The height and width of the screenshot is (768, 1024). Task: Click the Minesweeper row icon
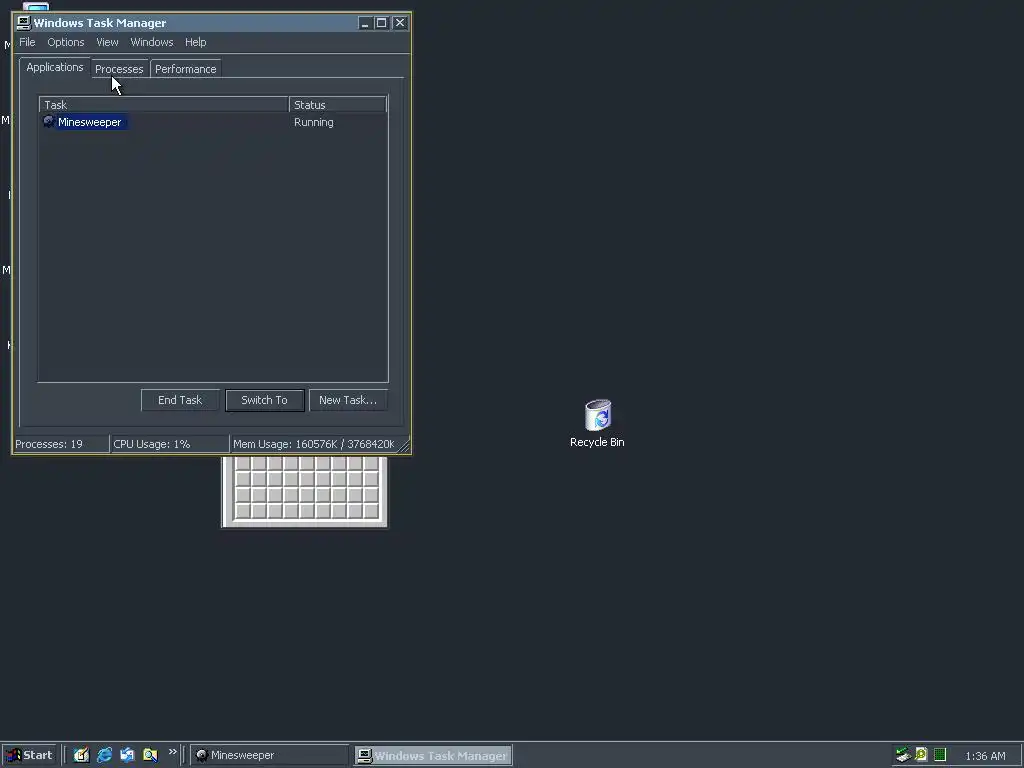[x=48, y=121]
